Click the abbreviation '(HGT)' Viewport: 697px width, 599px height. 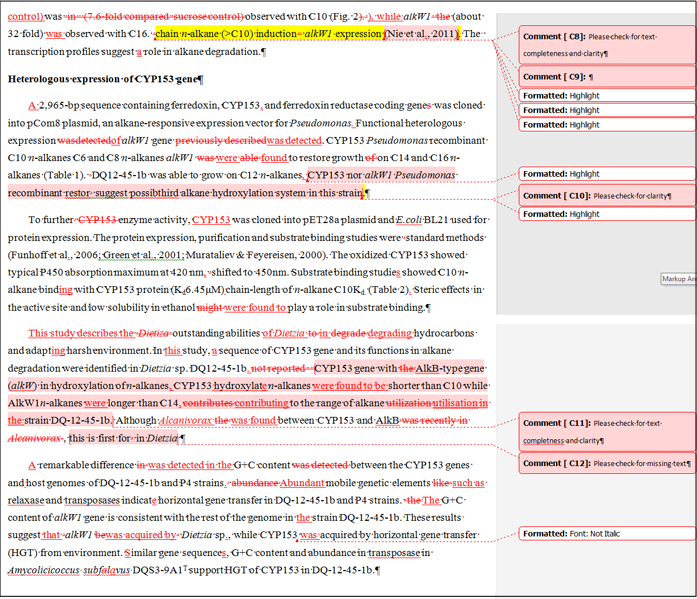[x=22, y=553]
